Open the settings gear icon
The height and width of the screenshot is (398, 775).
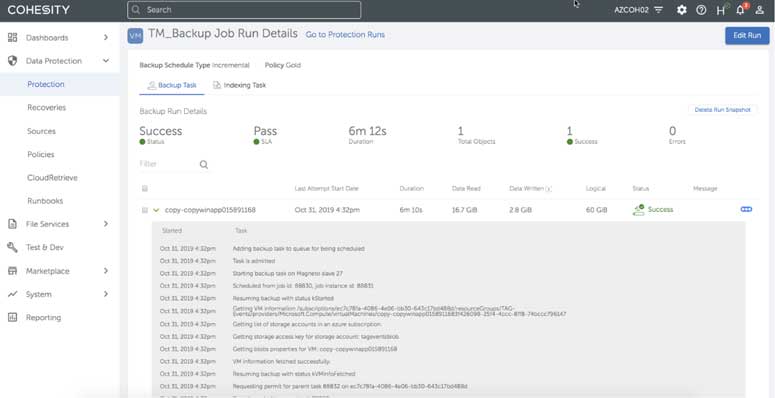pos(682,10)
